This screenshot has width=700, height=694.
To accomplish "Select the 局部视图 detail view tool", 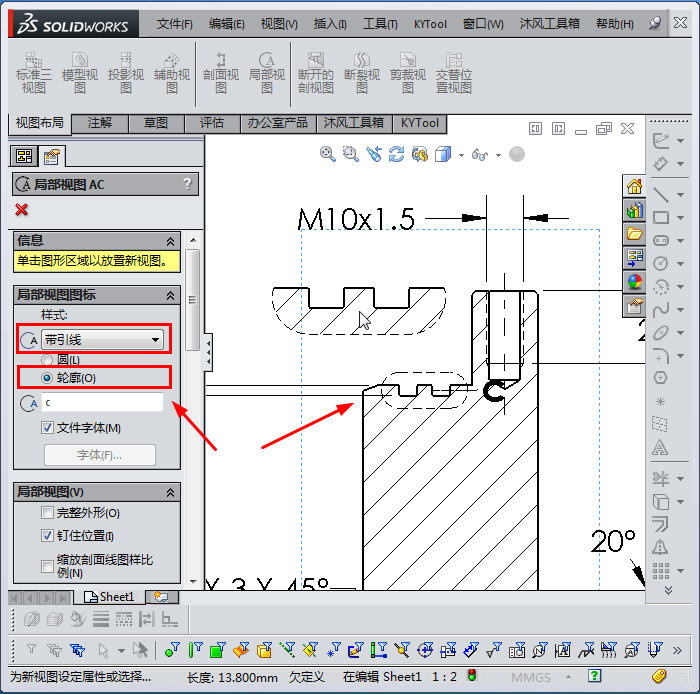I will pos(267,72).
